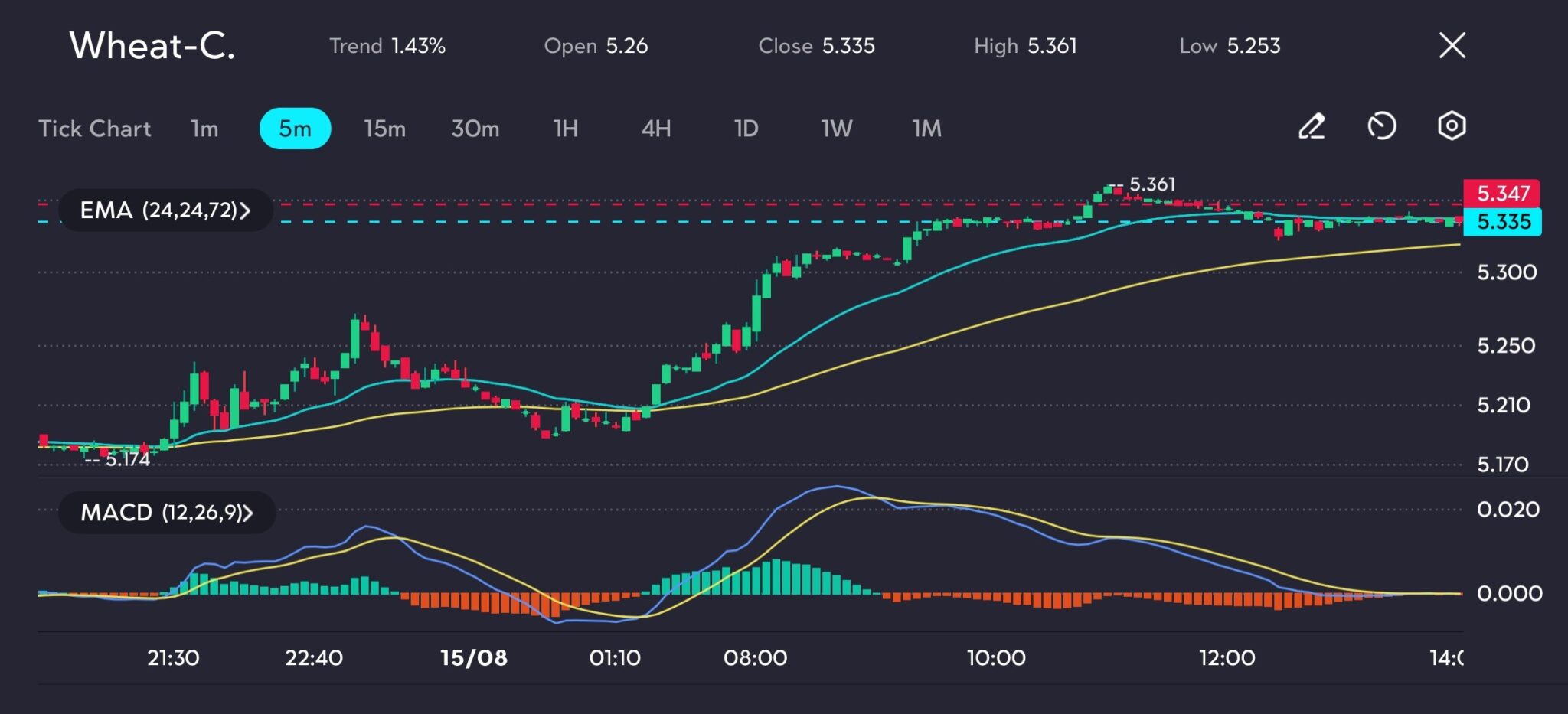This screenshot has height=714, width=1568.
Task: Select the 1D timeframe
Action: click(x=746, y=129)
